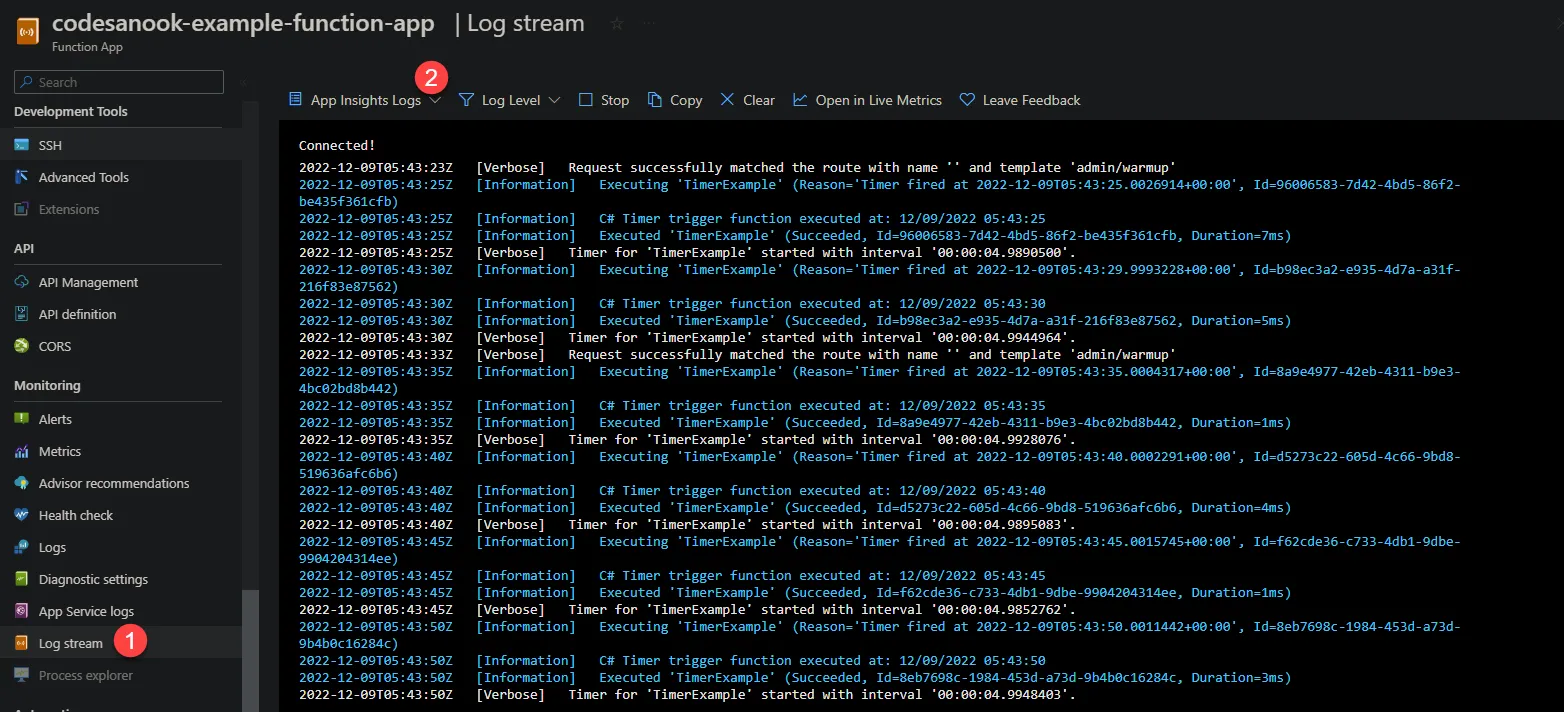Screen dimensions: 1564x712
Task: Click the line 'executed at: 12/09/2022 05:43:25'
Action: pyautogui.click(x=672, y=219)
